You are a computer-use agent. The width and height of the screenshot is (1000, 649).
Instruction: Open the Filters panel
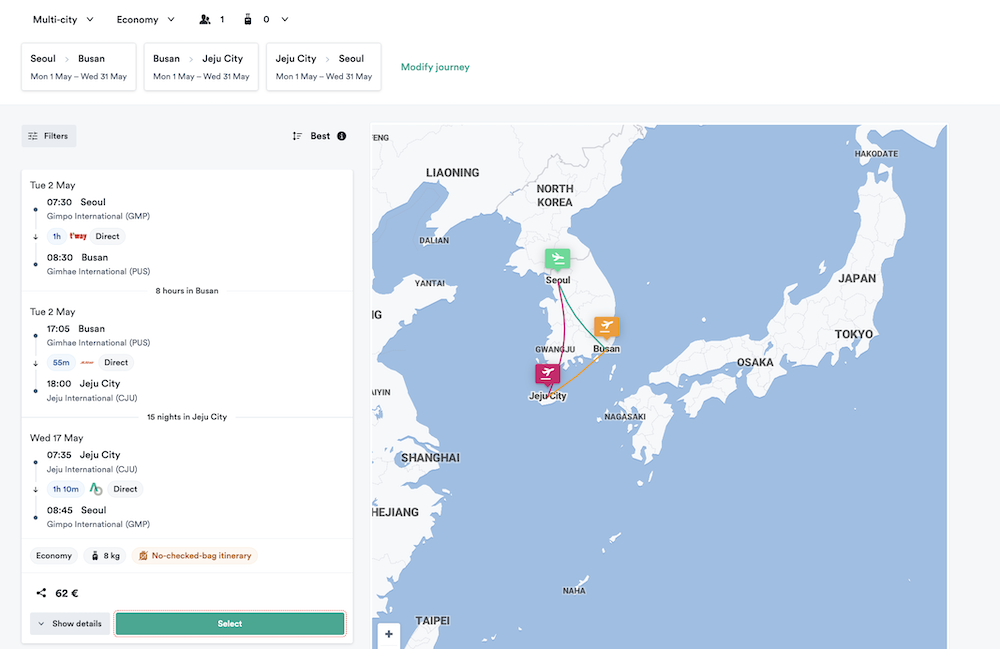tap(49, 136)
